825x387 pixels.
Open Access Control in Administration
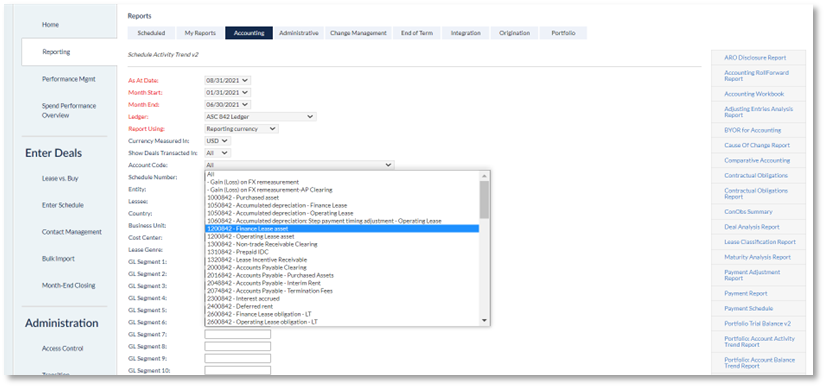[x=63, y=349]
